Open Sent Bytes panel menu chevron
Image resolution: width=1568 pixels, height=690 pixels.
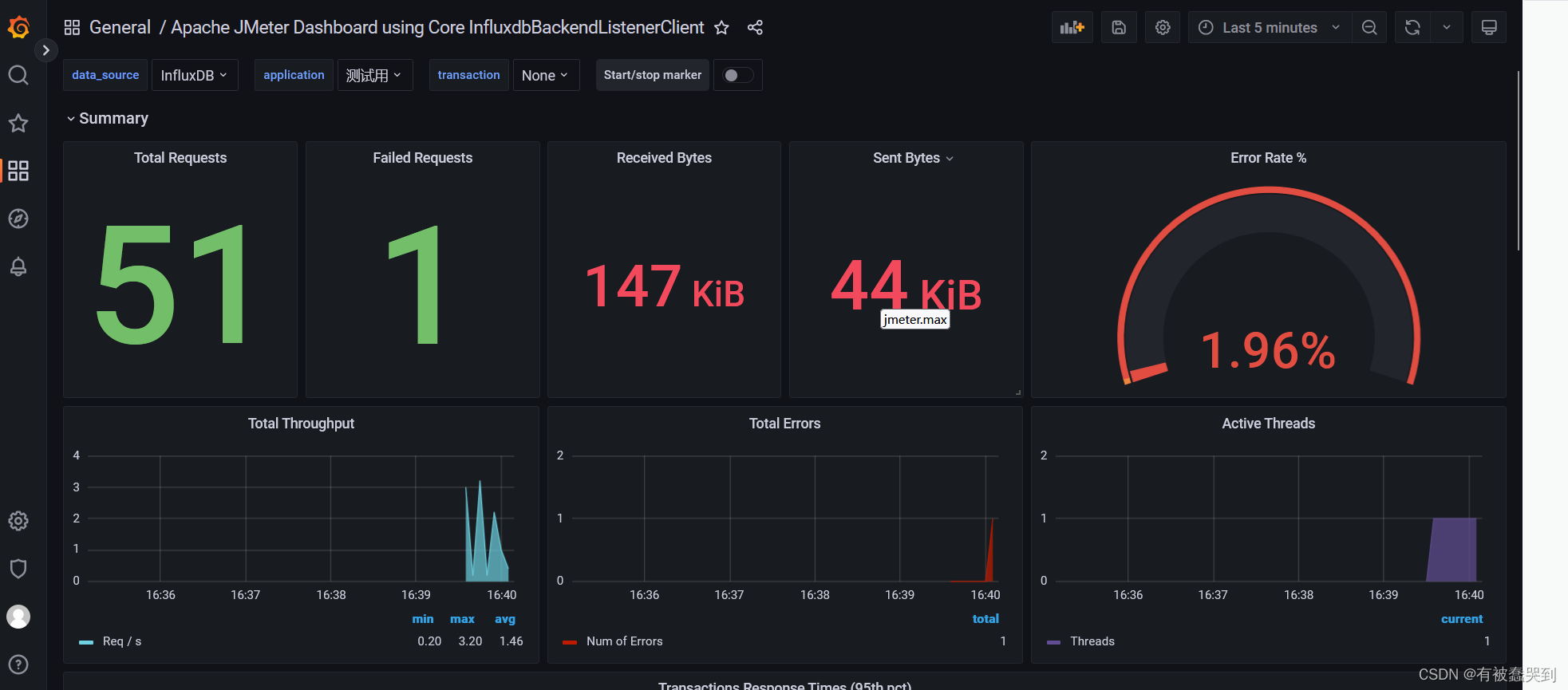coord(950,159)
